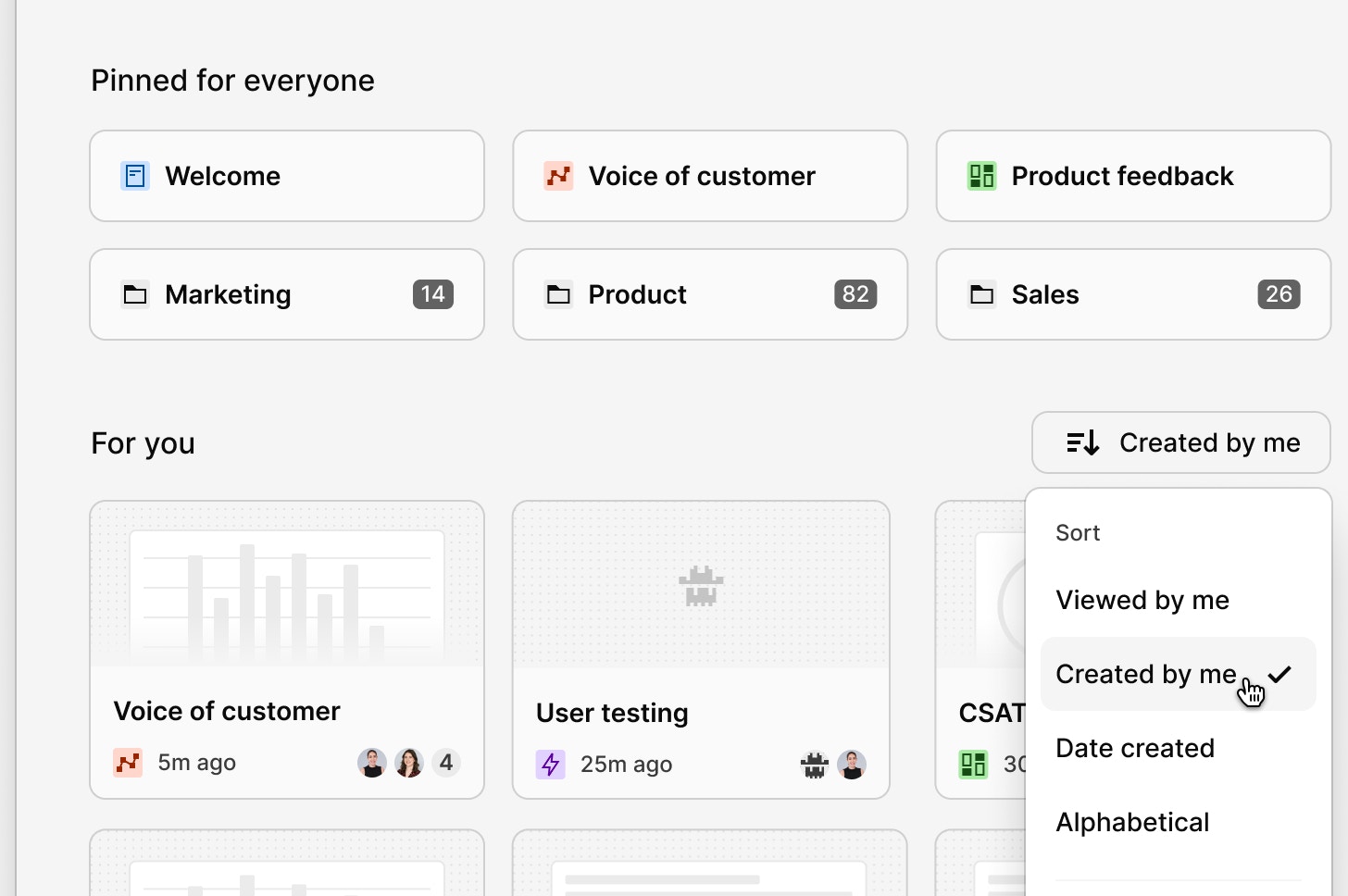
Task: Click the Sales folder icon
Action: (981, 294)
